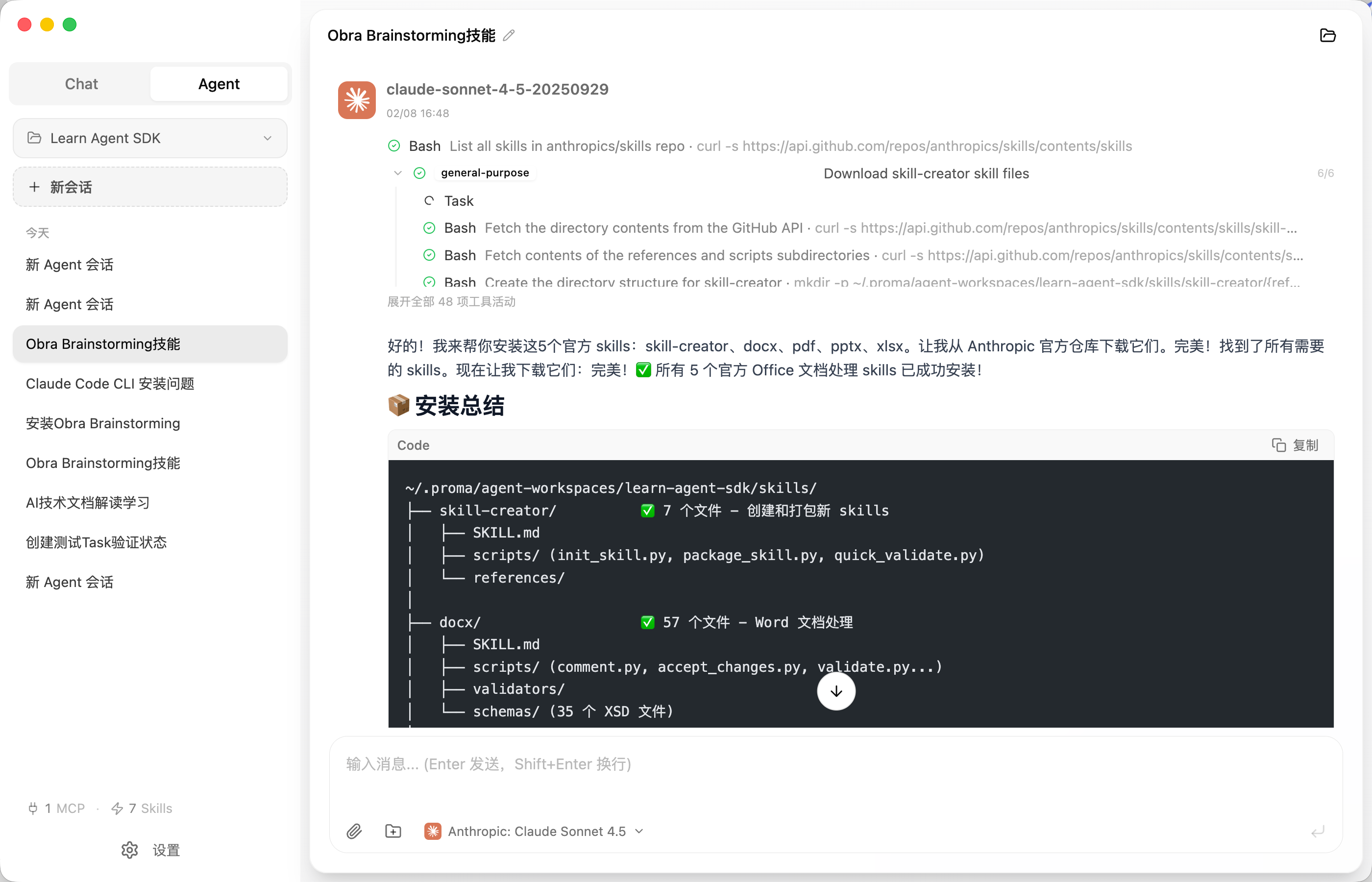Copy the code block with 复制
Viewport: 1372px width, 882px height.
pos(1295,445)
